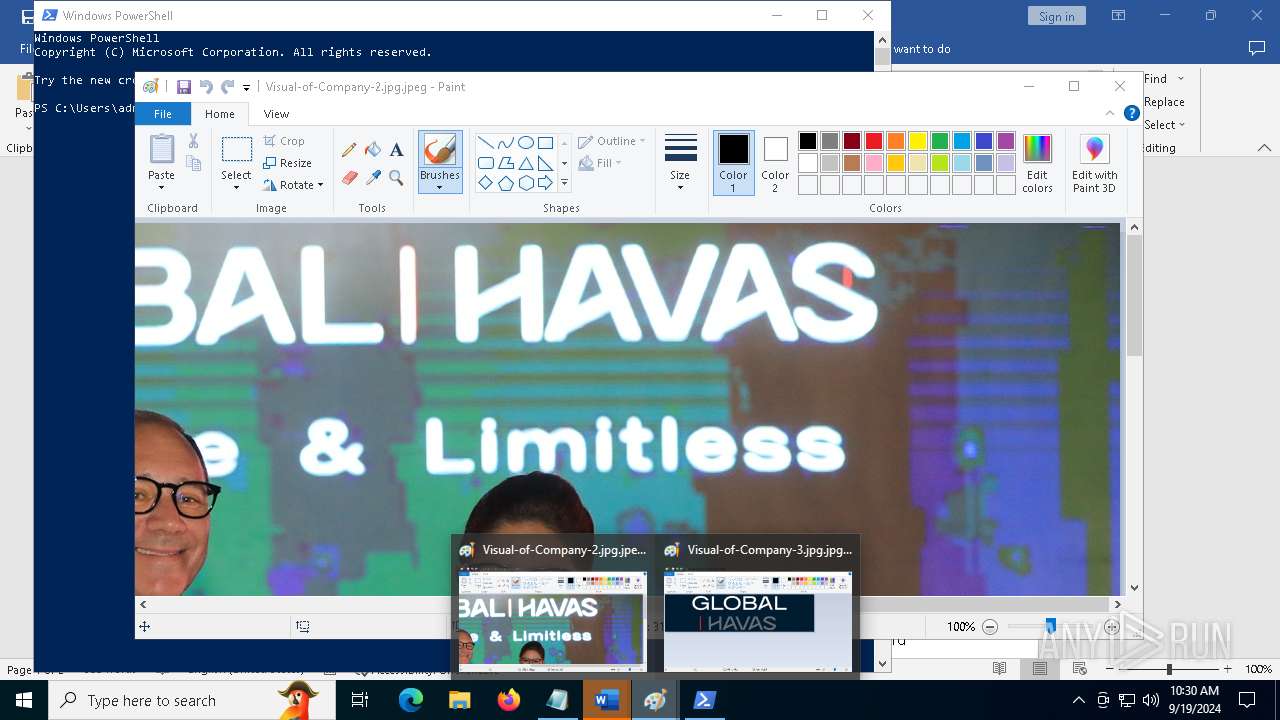This screenshot has height=720, width=1280.
Task: Activate Color 2 selector
Action: click(775, 163)
